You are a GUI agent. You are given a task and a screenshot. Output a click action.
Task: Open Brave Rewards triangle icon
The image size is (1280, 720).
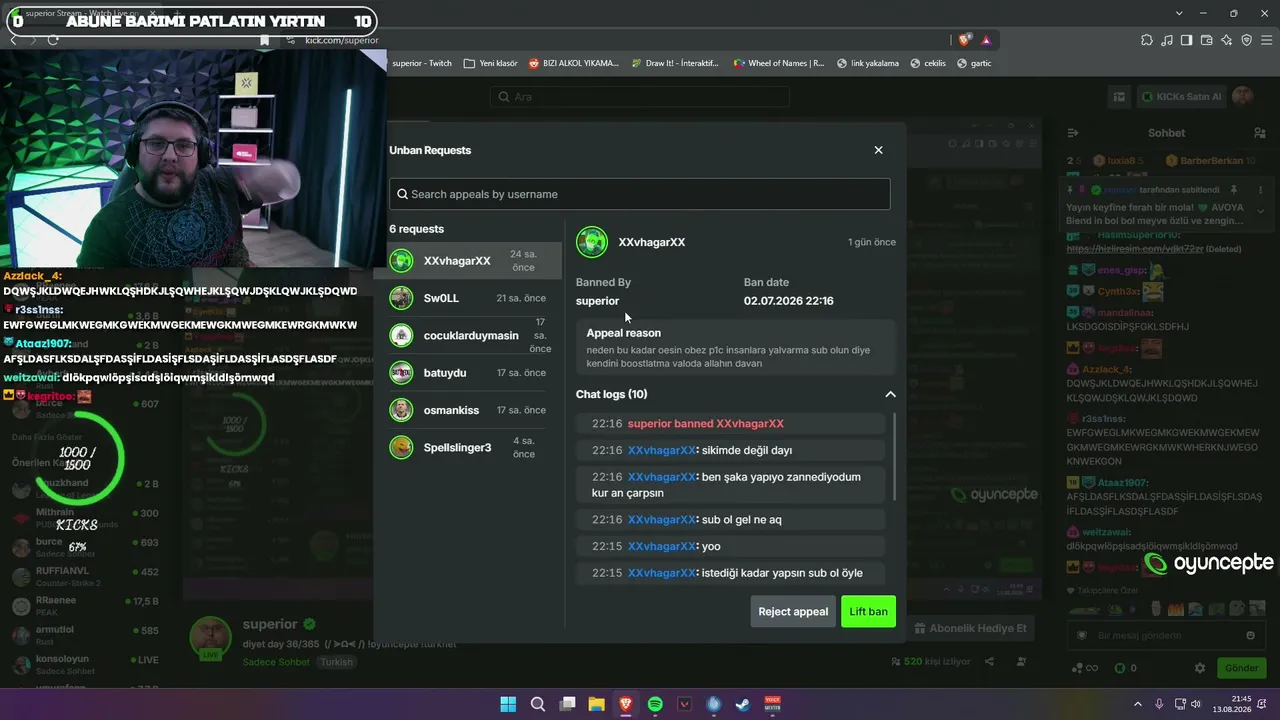click(x=986, y=40)
